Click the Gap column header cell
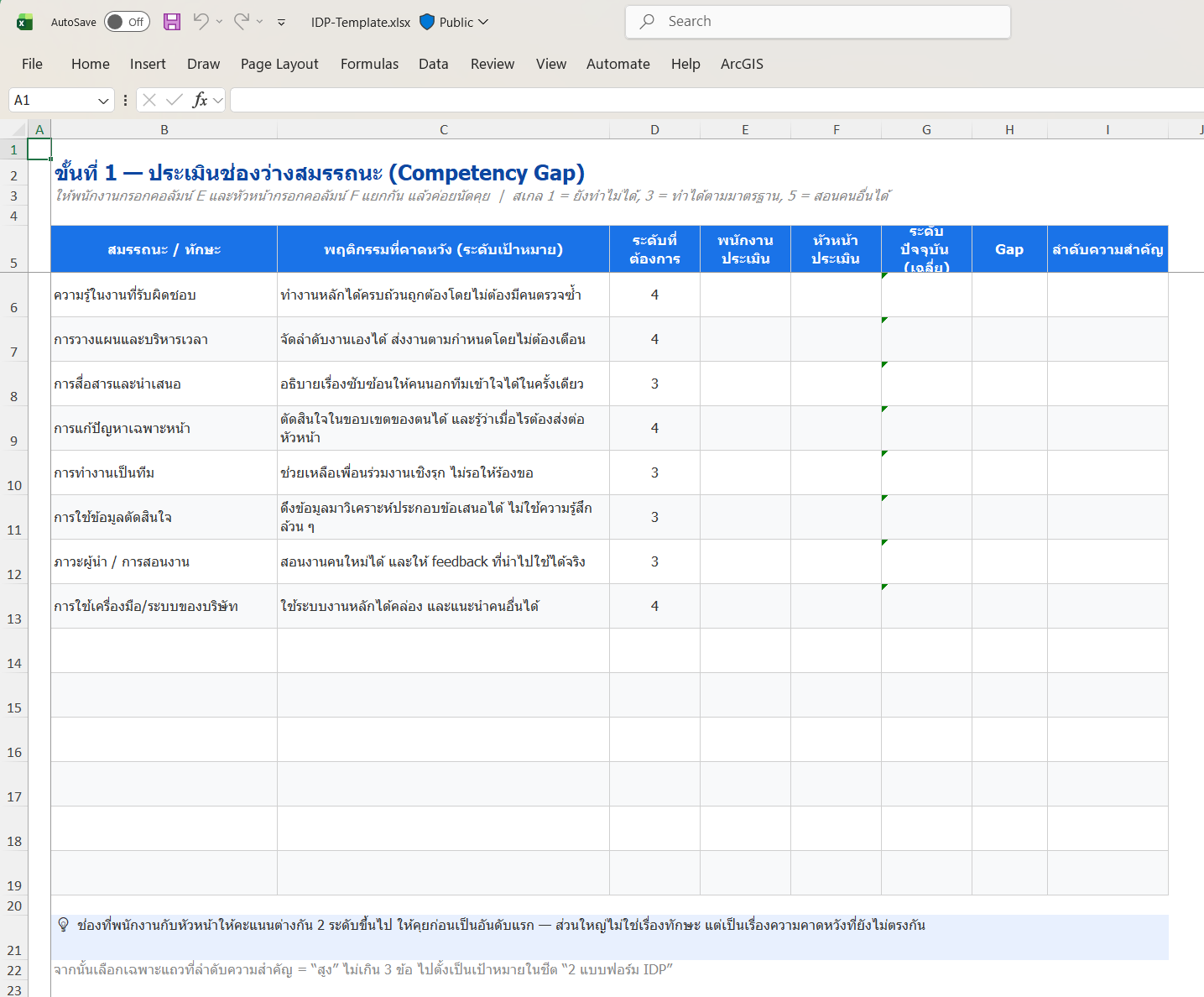Viewport: 1204px width, 997px height. 1009,249
